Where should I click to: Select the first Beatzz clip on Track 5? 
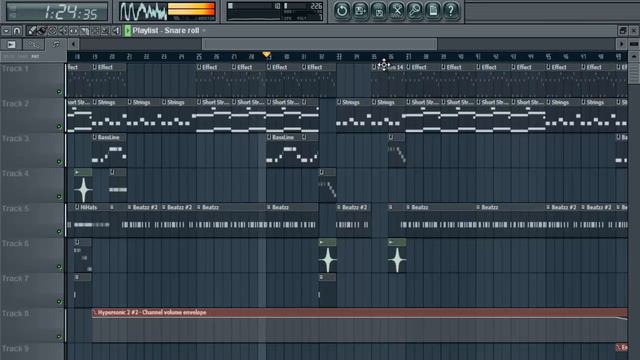pos(231,220)
